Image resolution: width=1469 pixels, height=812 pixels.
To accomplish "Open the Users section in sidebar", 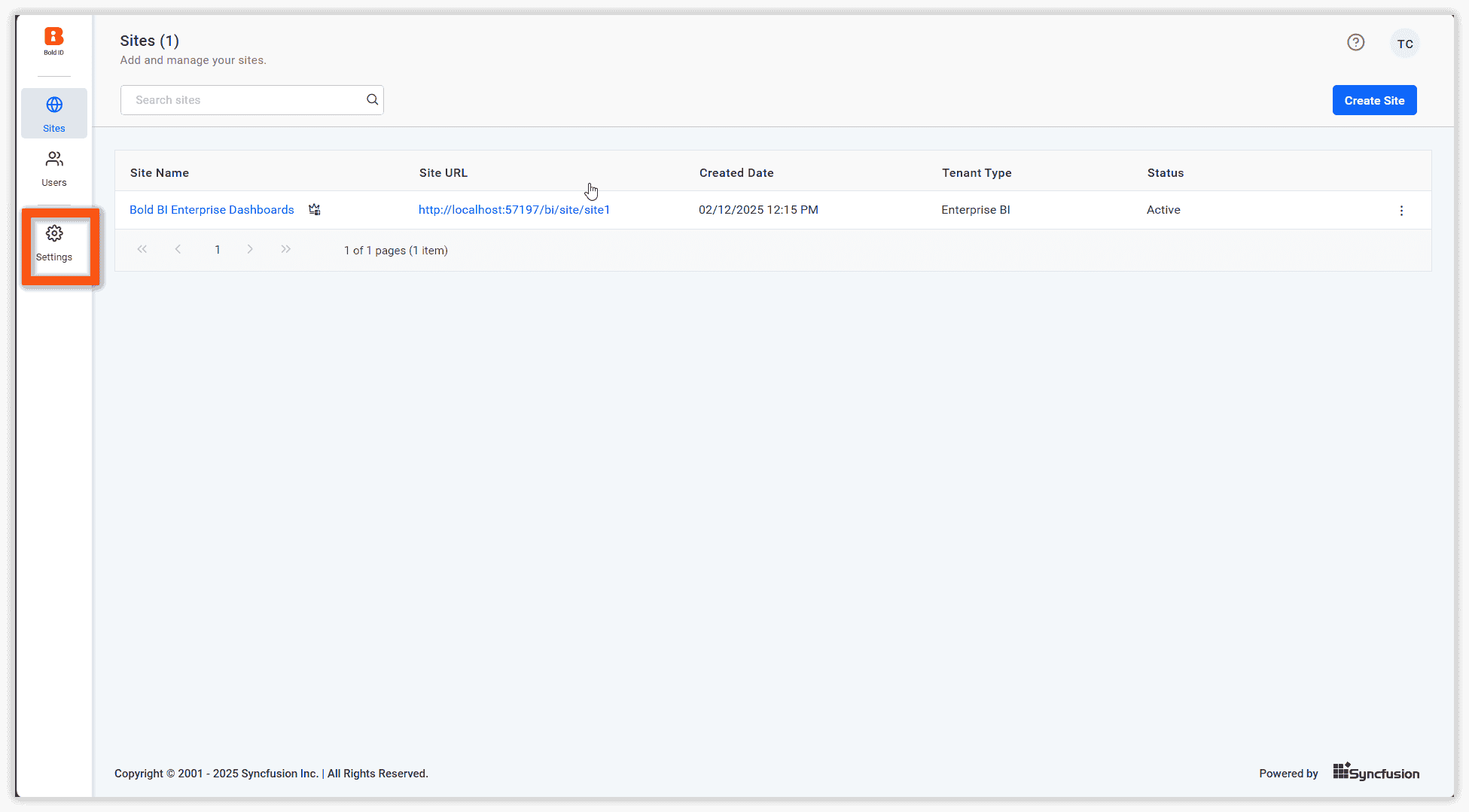I will pos(54,168).
